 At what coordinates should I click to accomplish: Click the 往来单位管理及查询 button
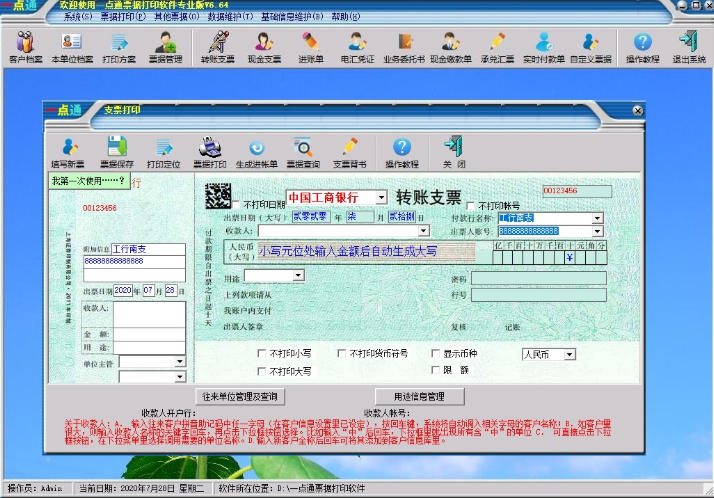tap(240, 396)
